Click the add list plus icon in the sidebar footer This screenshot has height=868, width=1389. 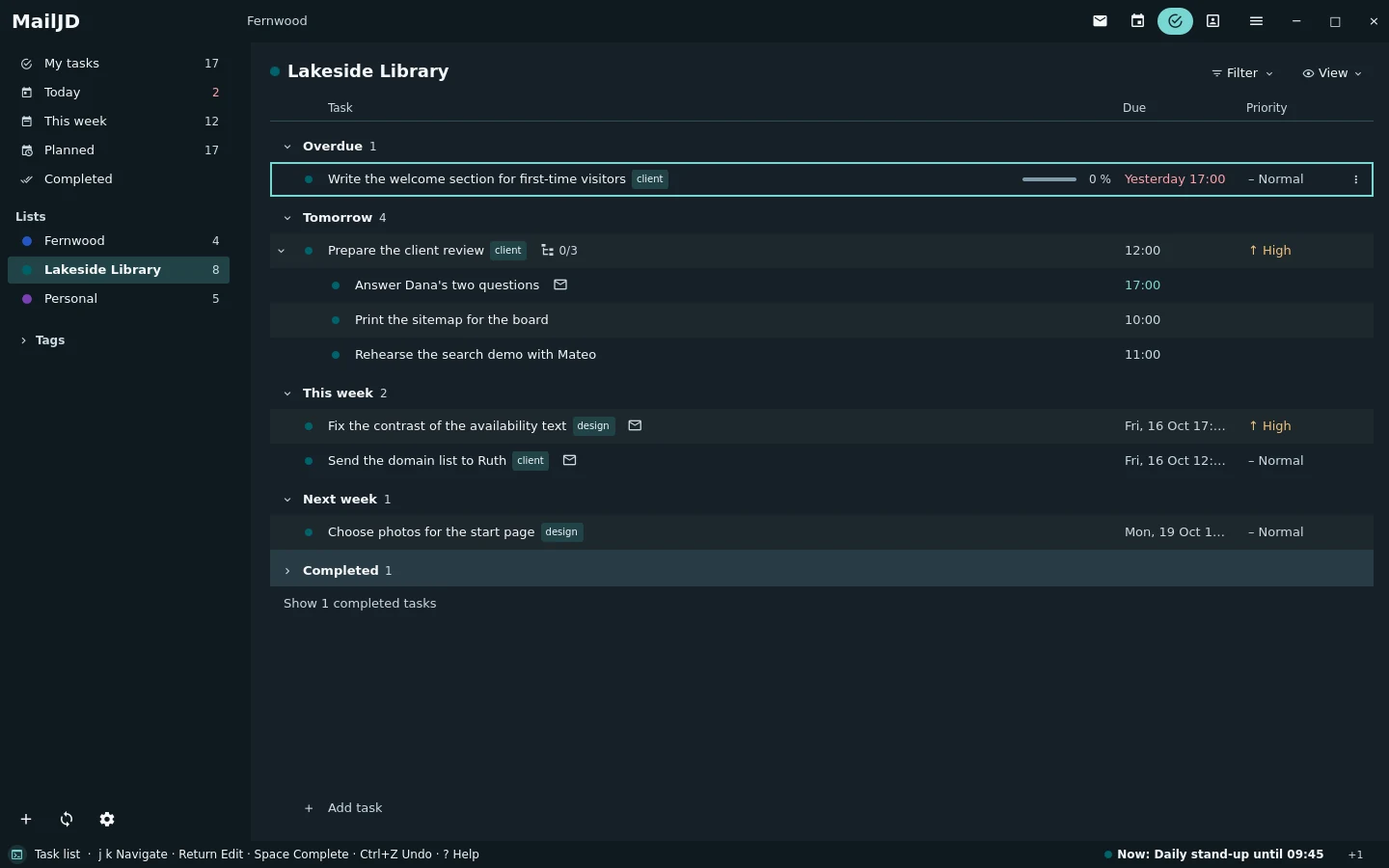pyautogui.click(x=26, y=819)
